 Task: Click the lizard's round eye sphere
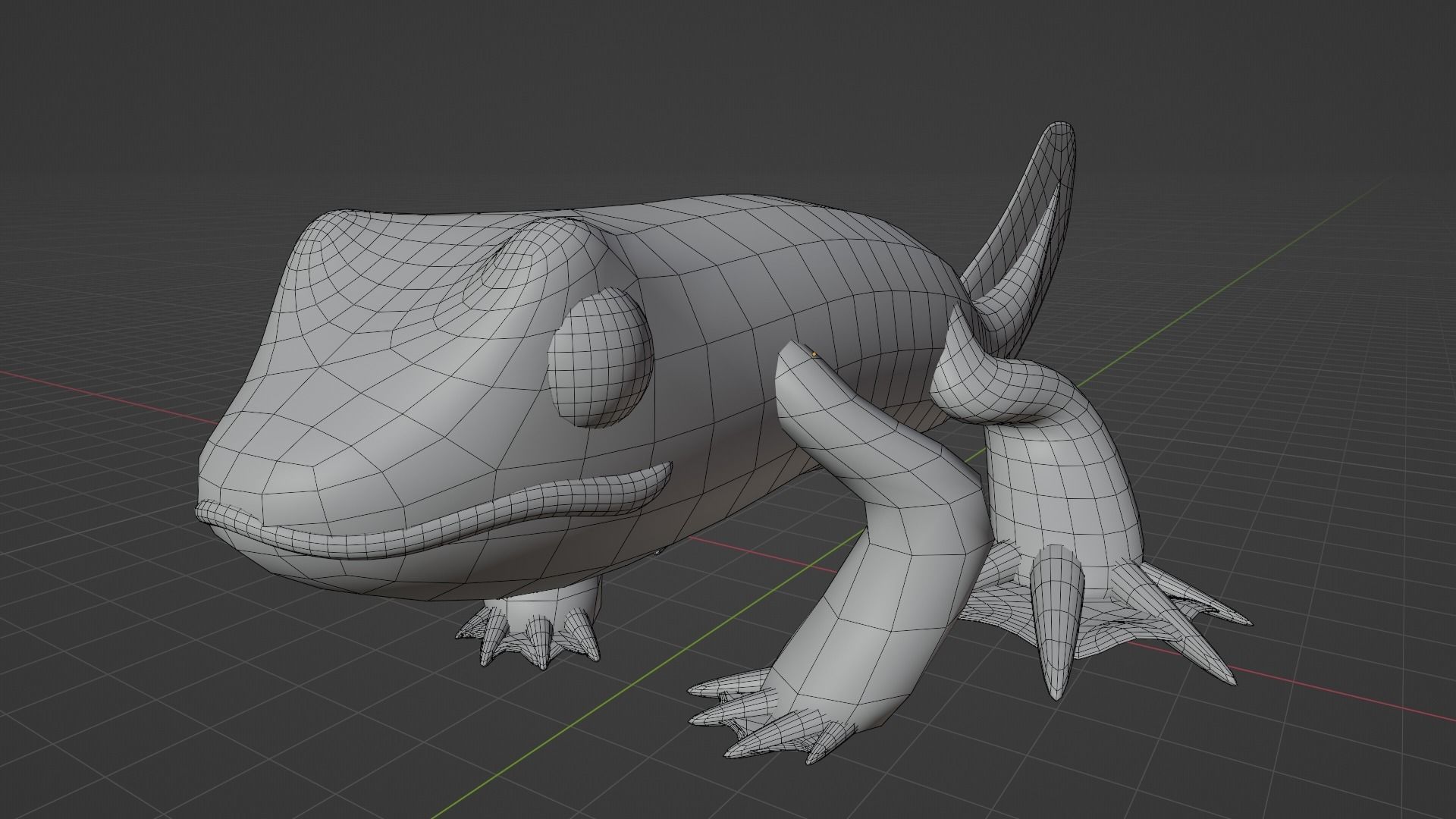click(600, 359)
